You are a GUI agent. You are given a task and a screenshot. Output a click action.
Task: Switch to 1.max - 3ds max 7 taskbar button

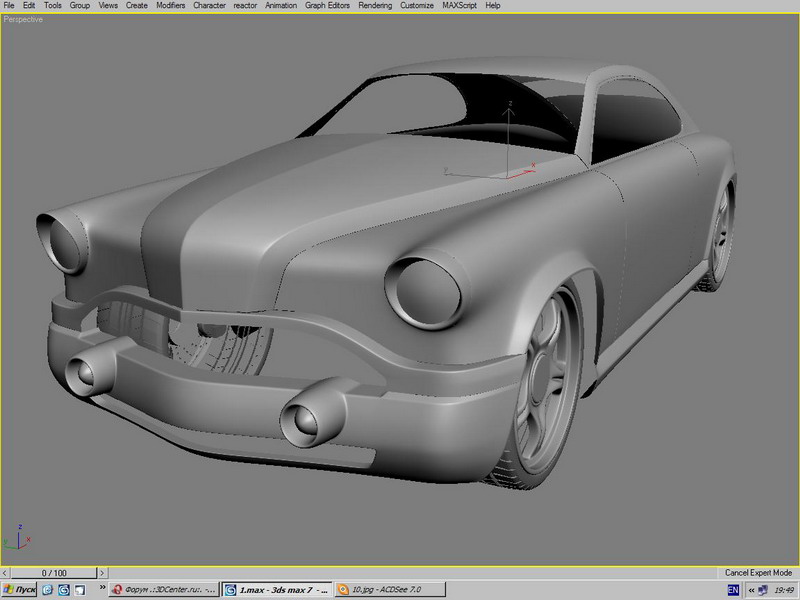(x=277, y=590)
